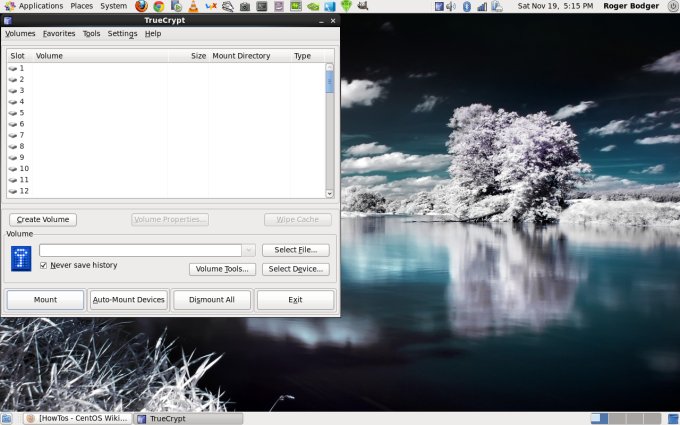Open the Favorites menu

[x=59, y=33]
